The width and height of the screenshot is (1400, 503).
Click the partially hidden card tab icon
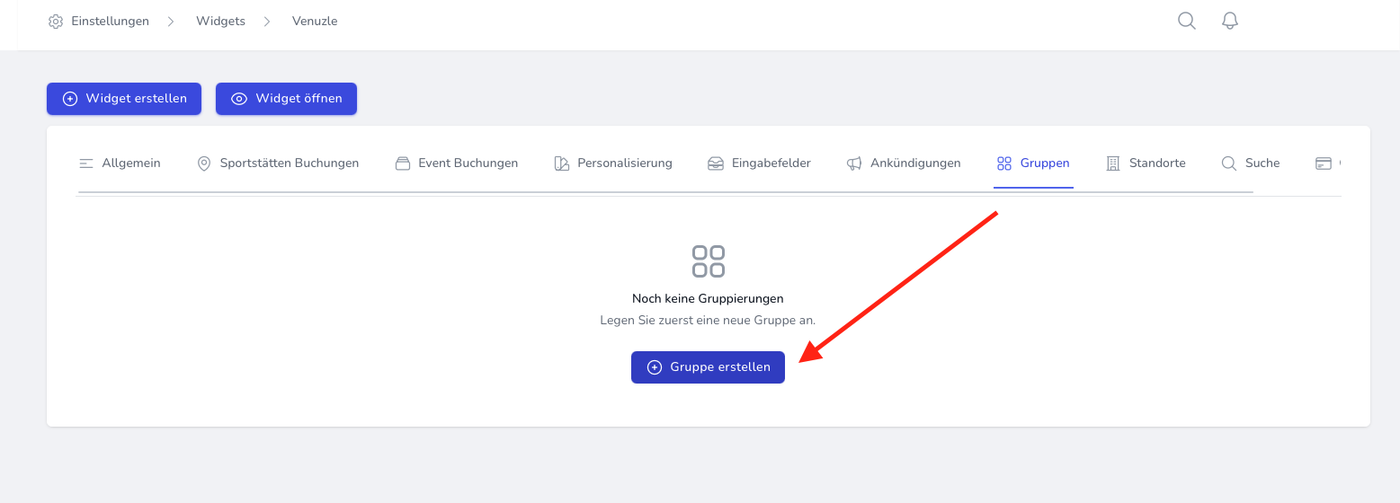pos(1324,163)
